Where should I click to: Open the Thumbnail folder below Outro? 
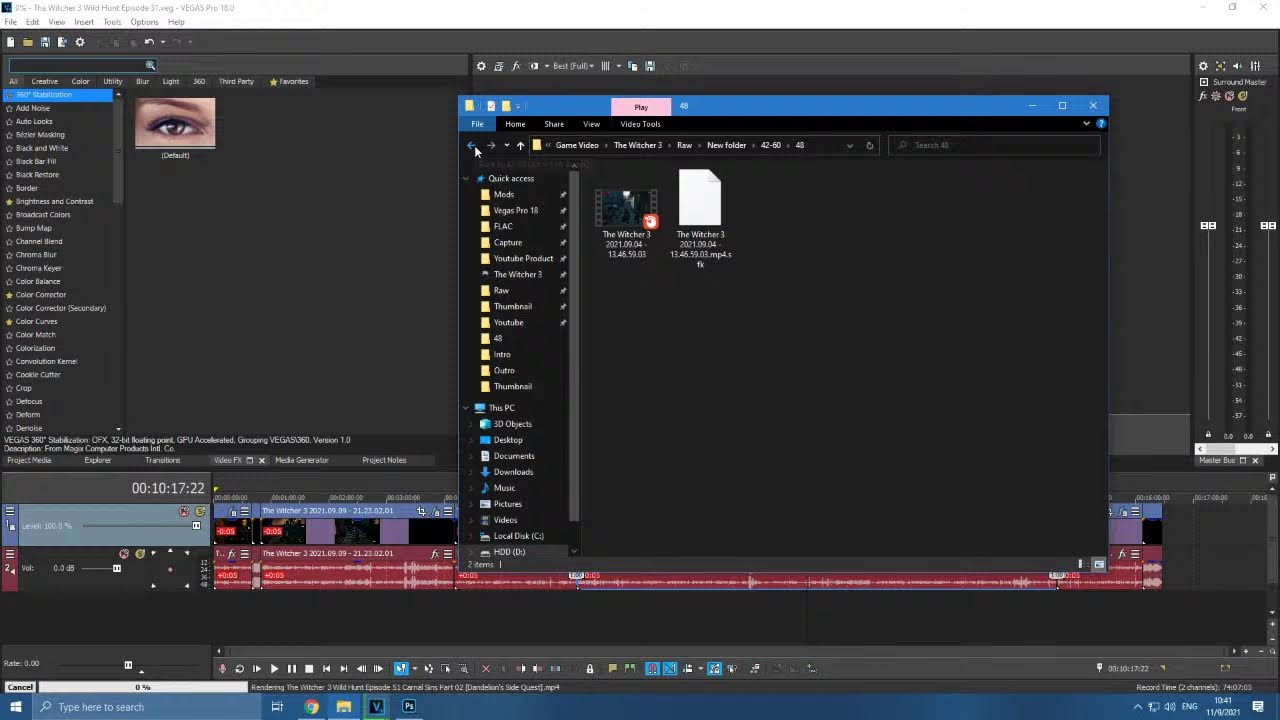click(512, 386)
